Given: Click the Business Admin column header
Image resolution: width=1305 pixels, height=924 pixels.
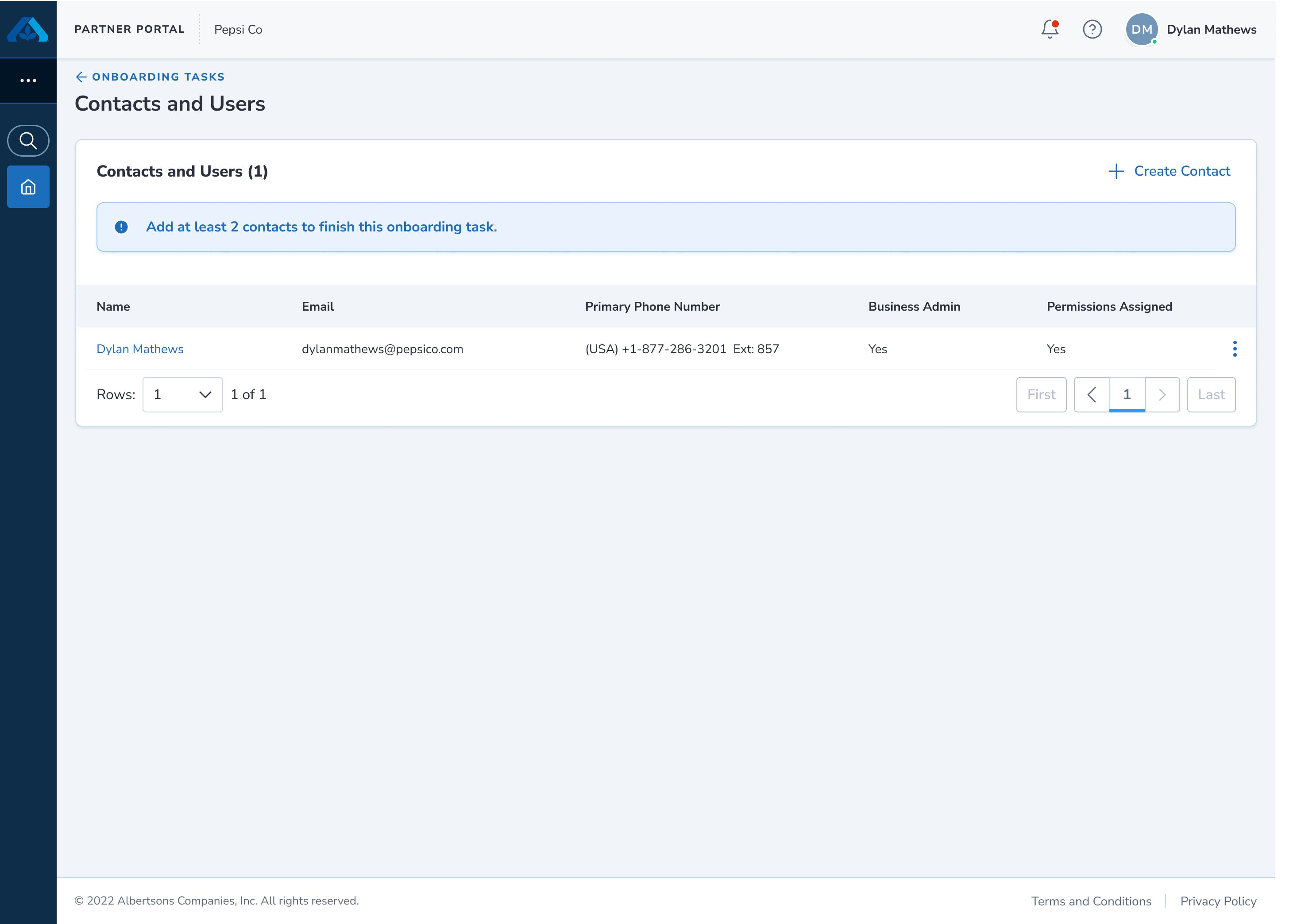Looking at the screenshot, I should pyautogui.click(x=914, y=307).
